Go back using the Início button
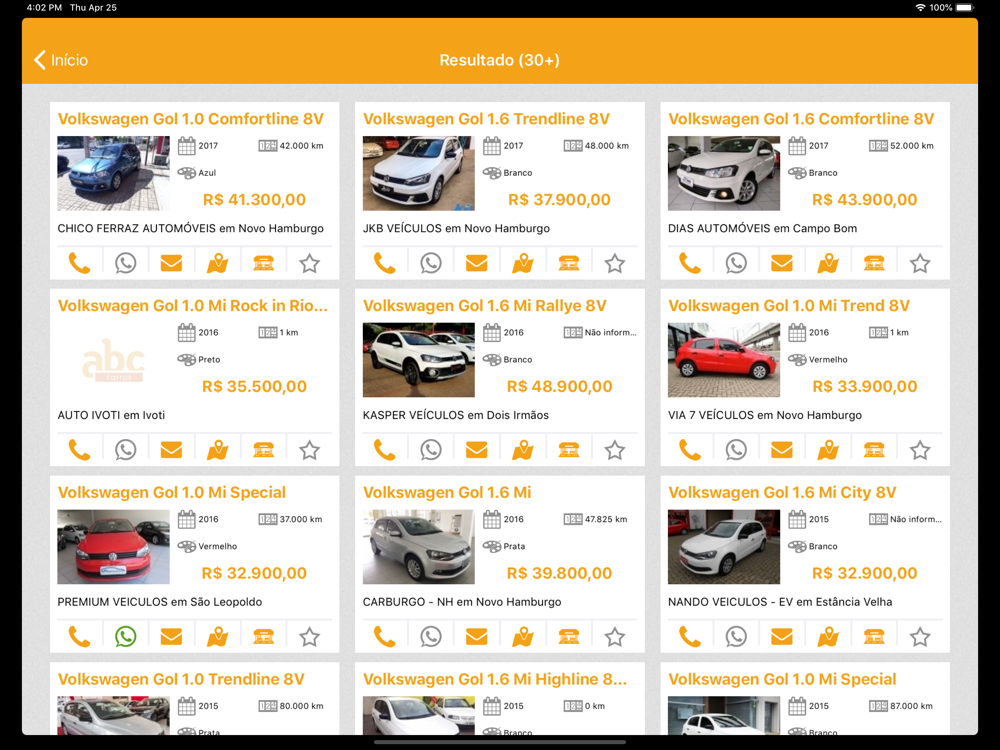This screenshot has height=750, width=1000. click(61, 60)
